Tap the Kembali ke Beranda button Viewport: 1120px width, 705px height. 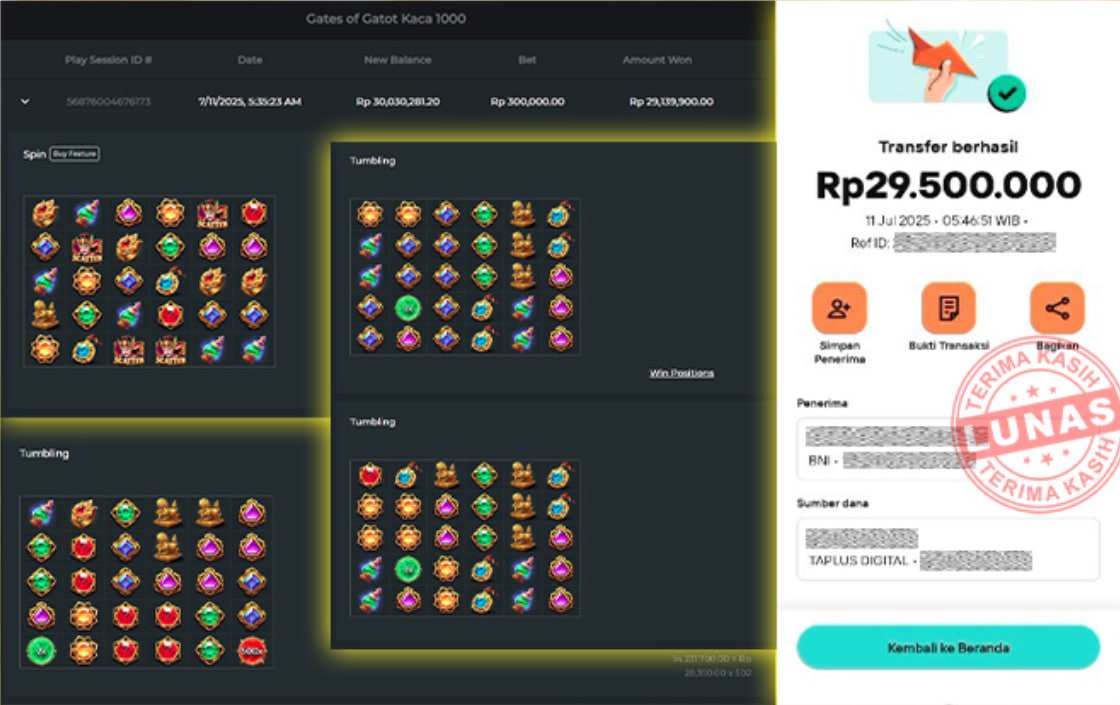(x=948, y=648)
